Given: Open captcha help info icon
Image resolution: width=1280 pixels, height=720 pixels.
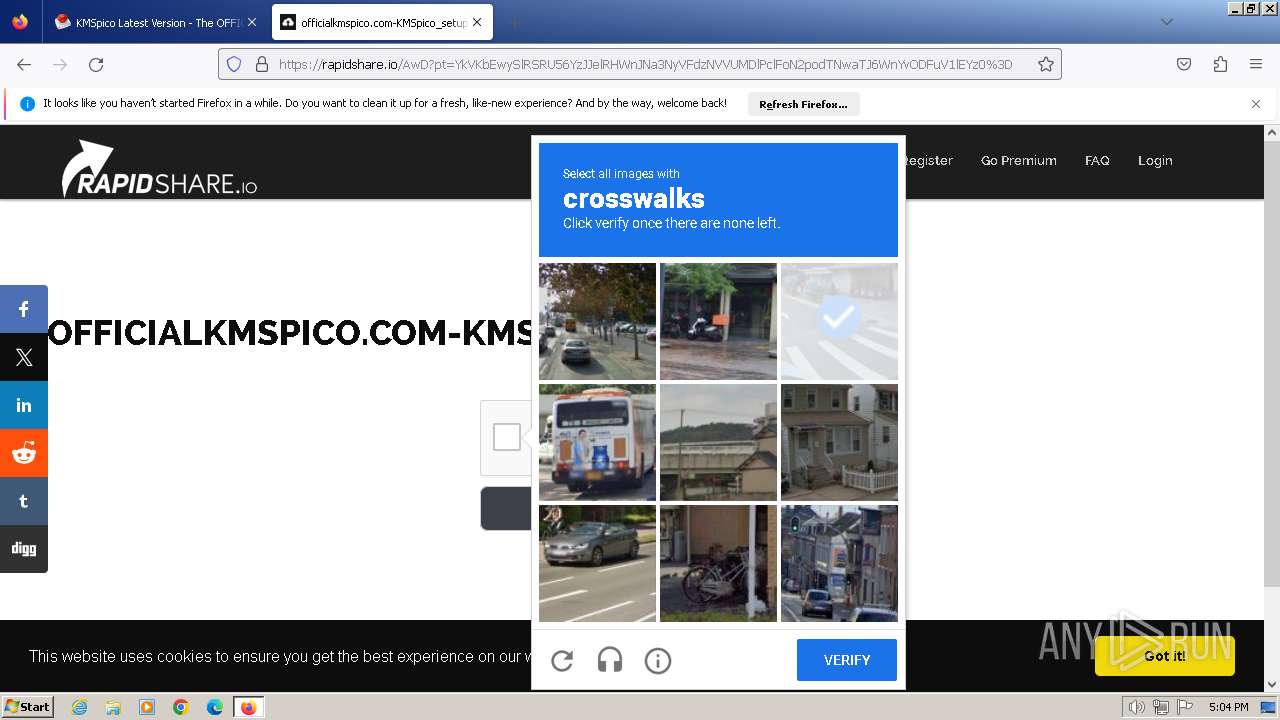Looking at the screenshot, I should coord(658,660).
